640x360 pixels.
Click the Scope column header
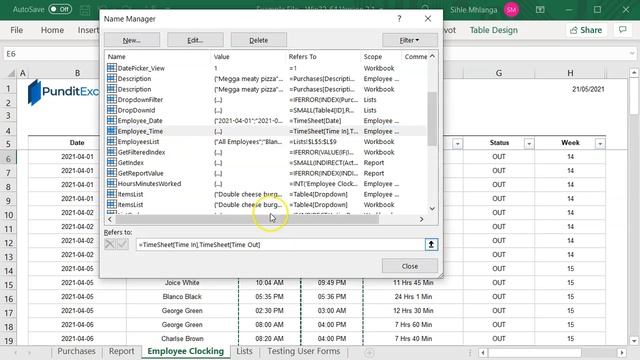pos(381,57)
